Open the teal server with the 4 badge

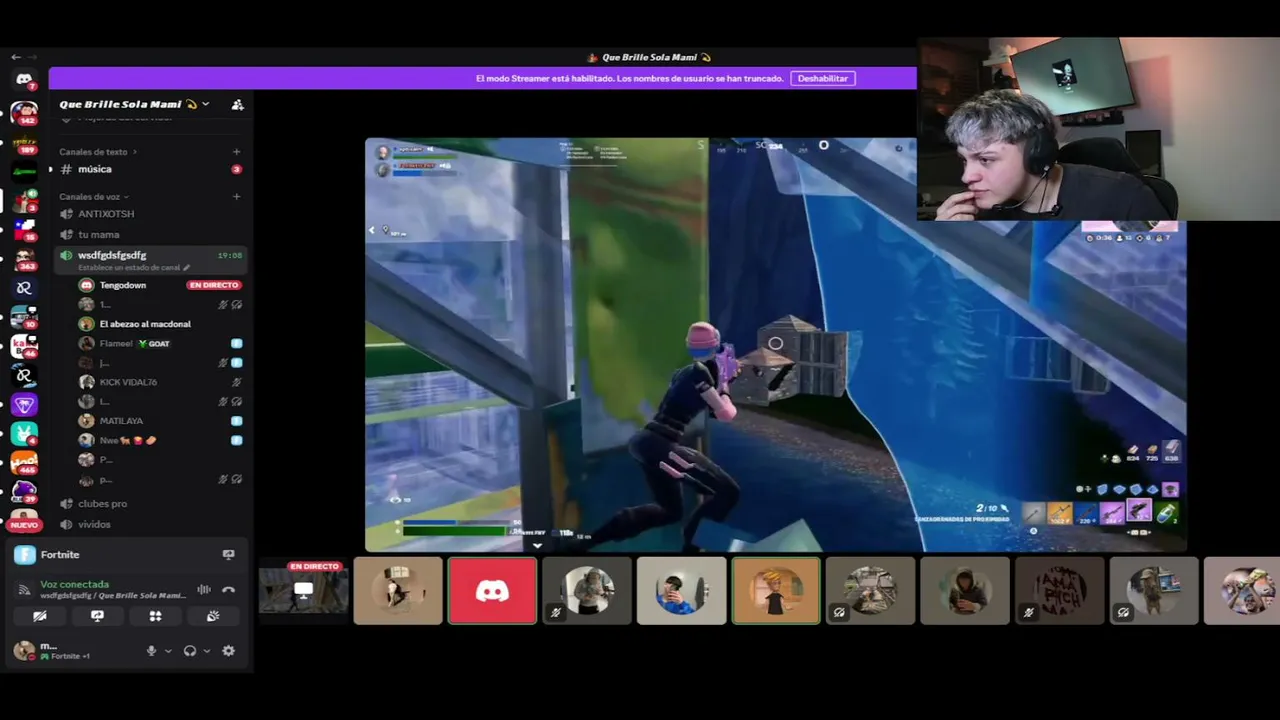24,433
